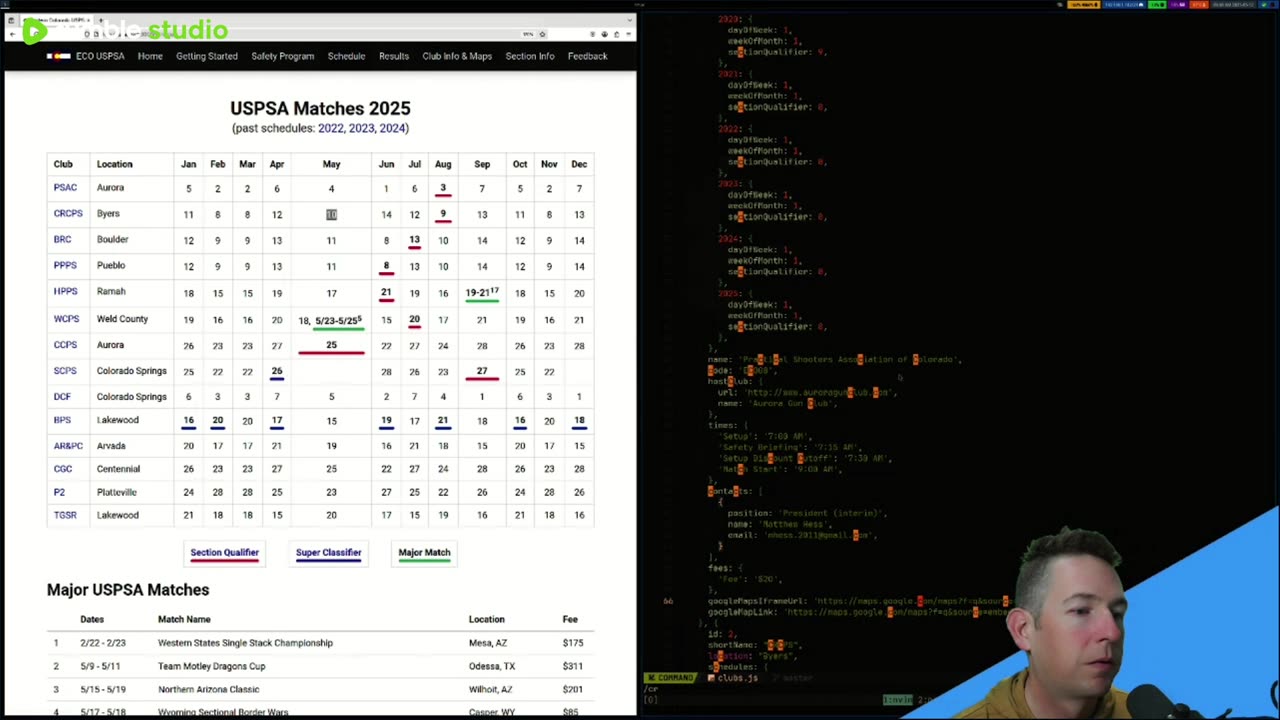Open the Feedback page
1280x720 pixels.
(588, 56)
